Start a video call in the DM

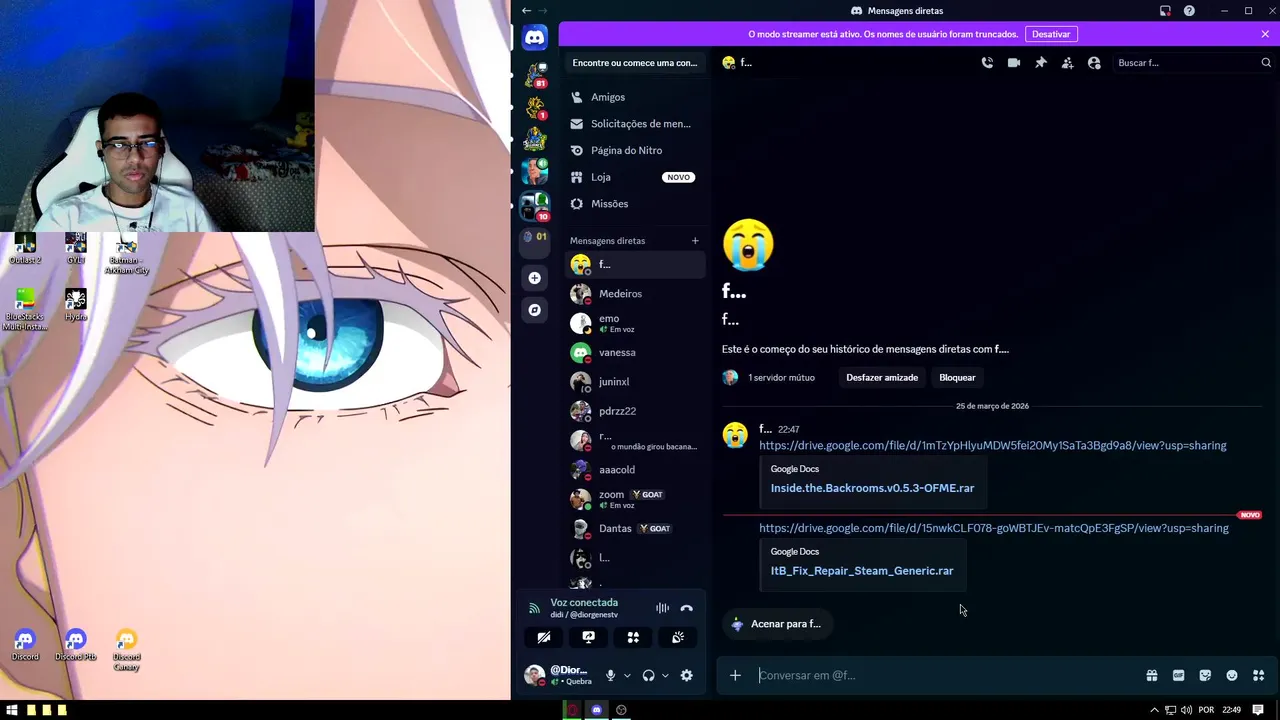point(1014,63)
